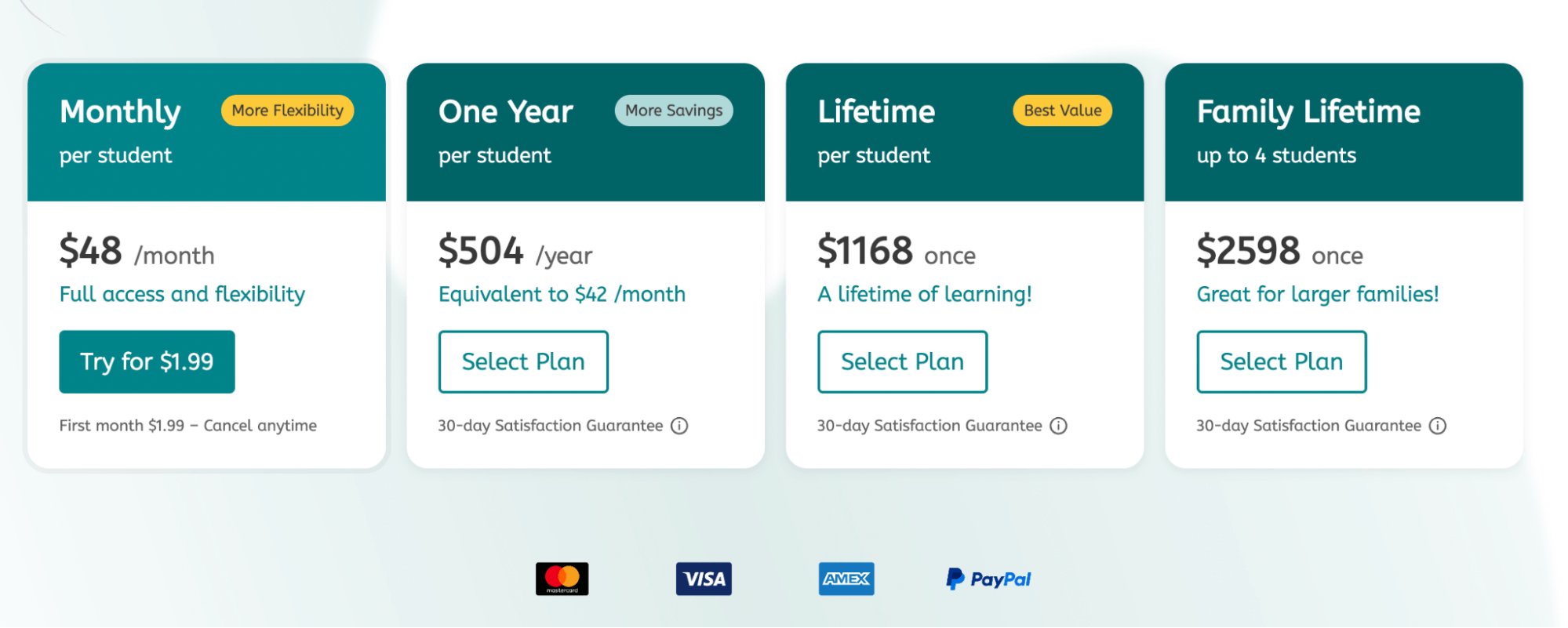Image resolution: width=1568 pixels, height=628 pixels.
Task: Click the PayPal payment icon
Action: [x=988, y=579]
